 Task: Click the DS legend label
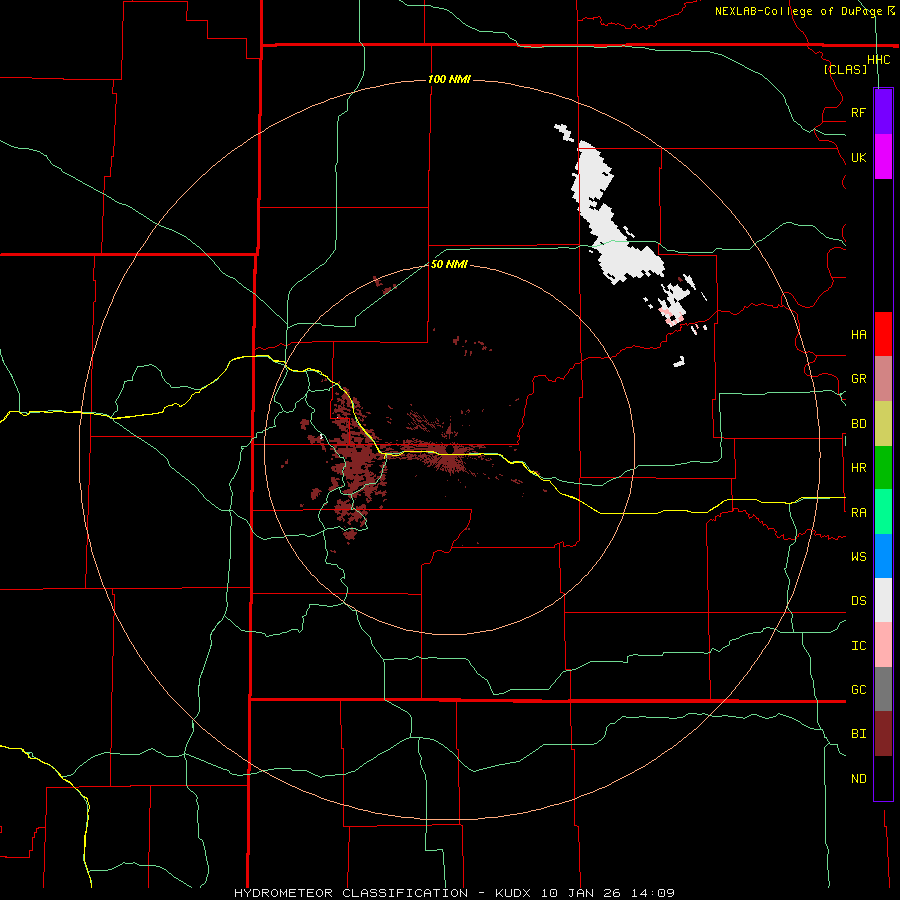point(858,601)
